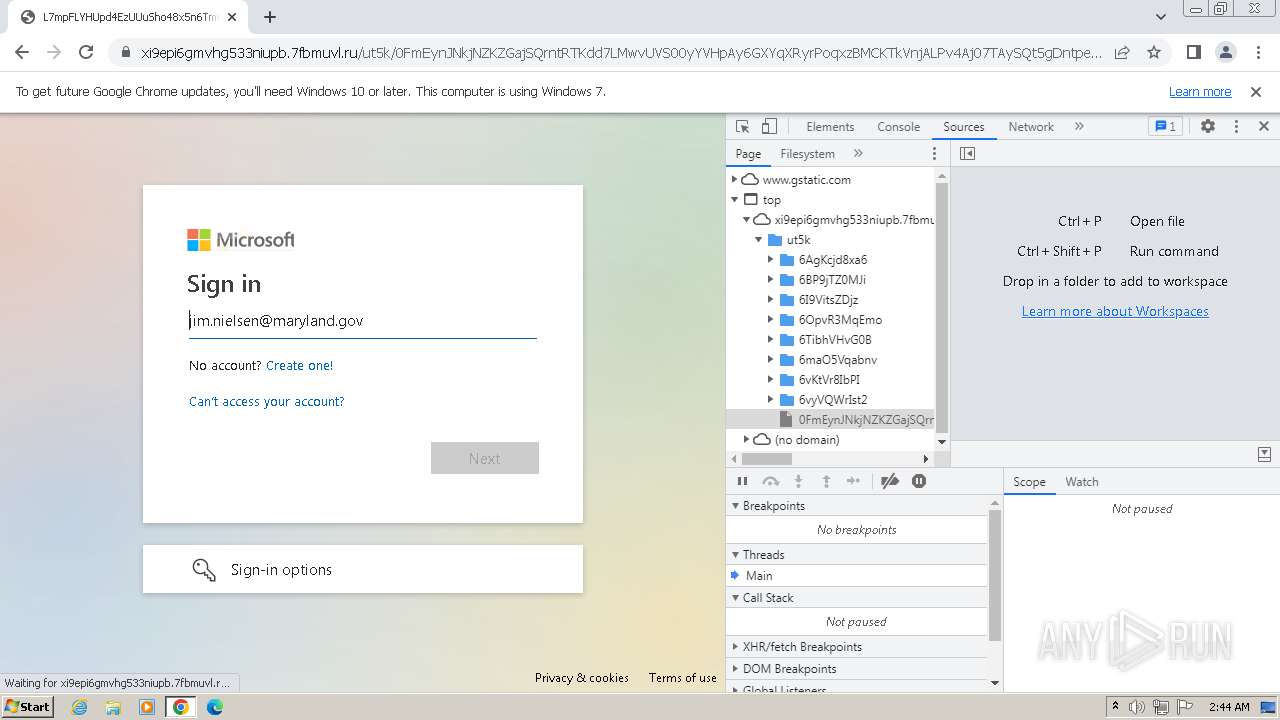Viewport: 1280px width, 720px height.
Task: Collapse the top frame tree node
Action: (735, 200)
